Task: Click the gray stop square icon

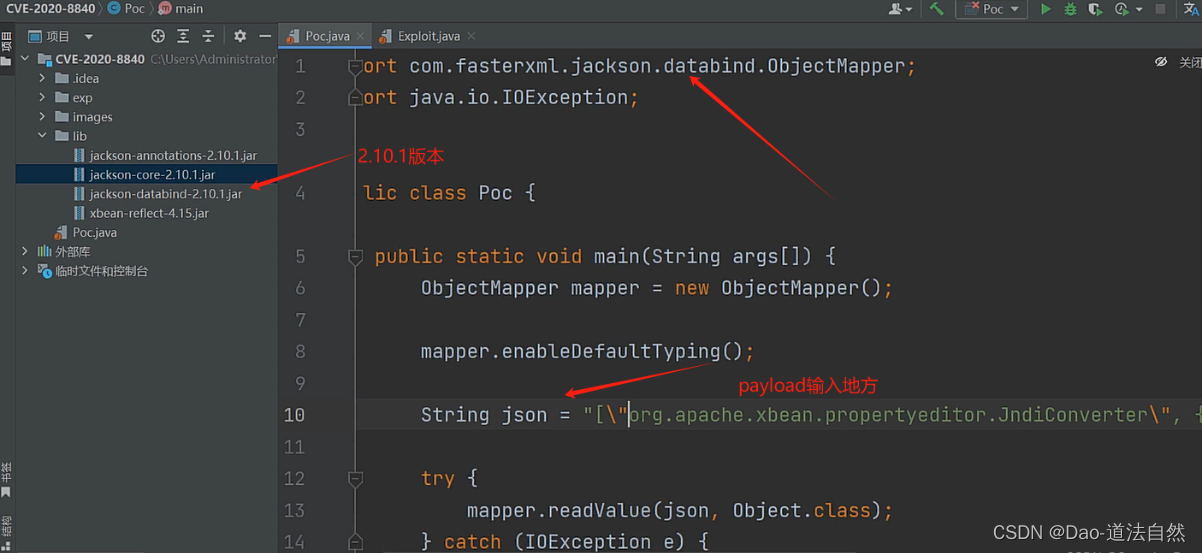Action: click(1161, 9)
